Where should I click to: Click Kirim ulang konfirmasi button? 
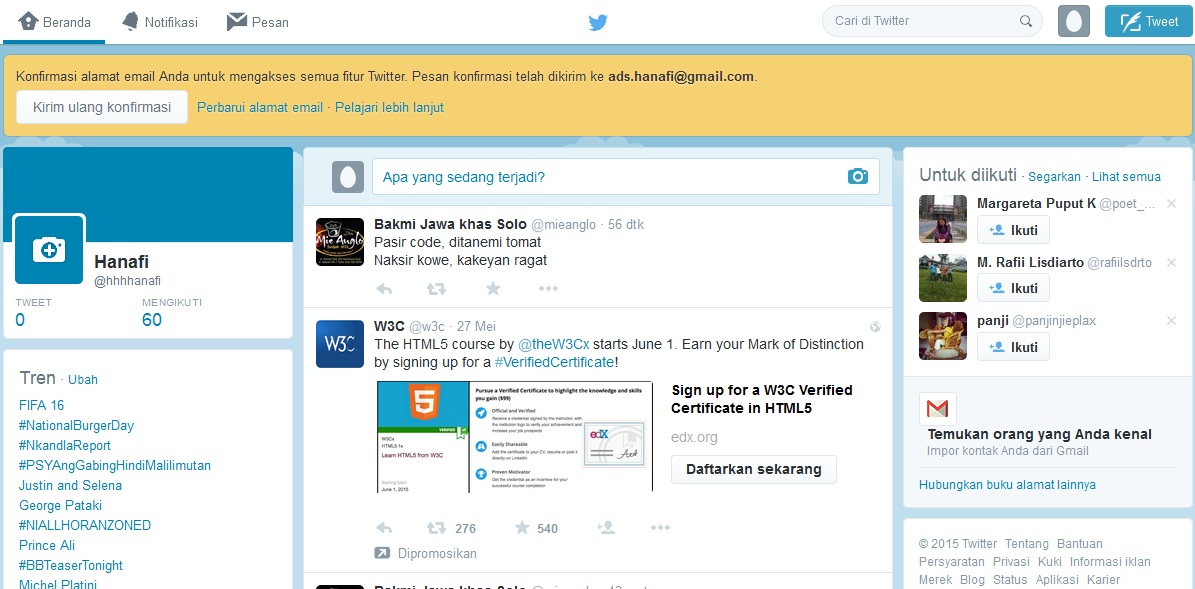[x=102, y=107]
